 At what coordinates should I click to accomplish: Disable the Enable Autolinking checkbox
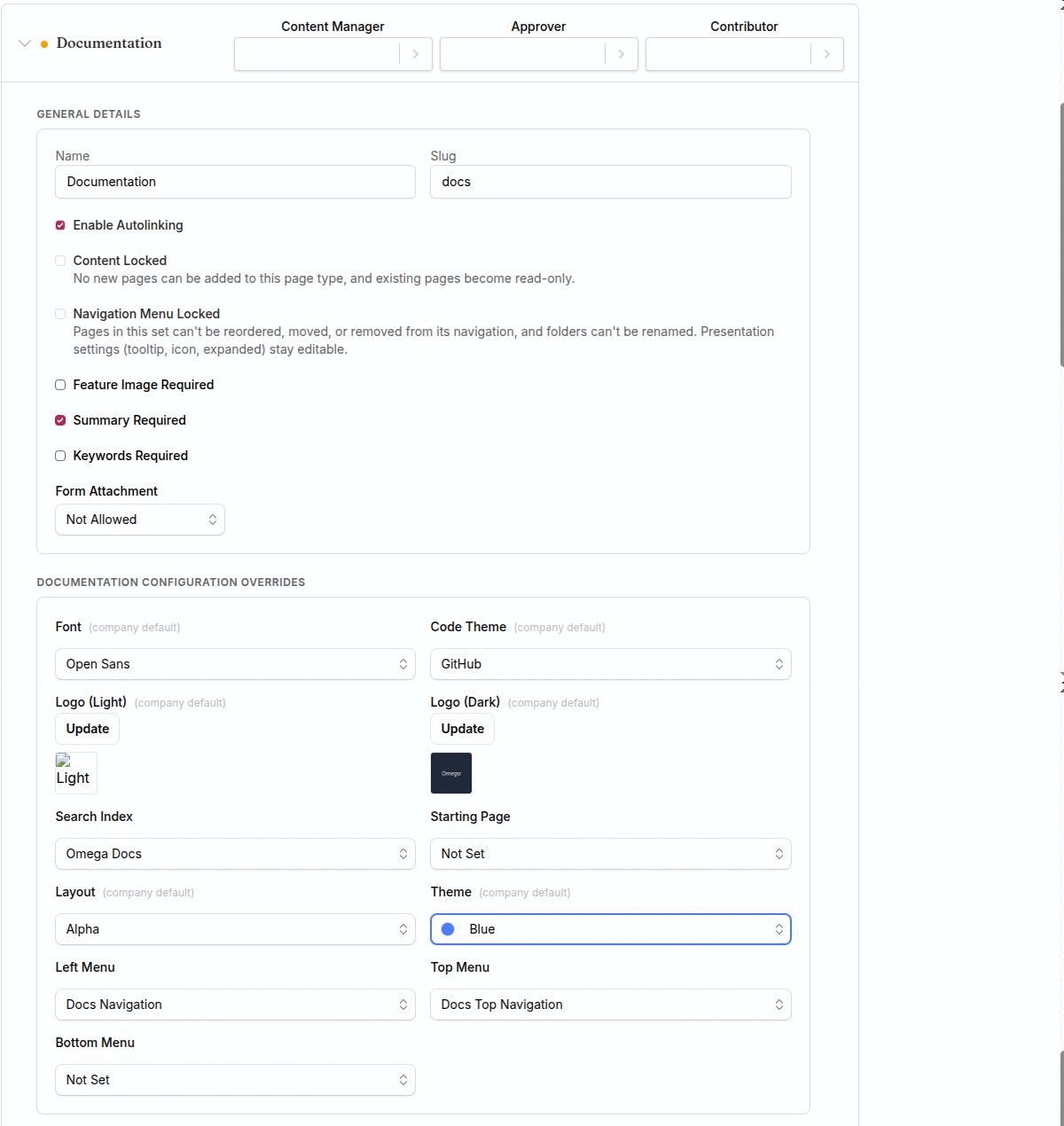[60, 225]
